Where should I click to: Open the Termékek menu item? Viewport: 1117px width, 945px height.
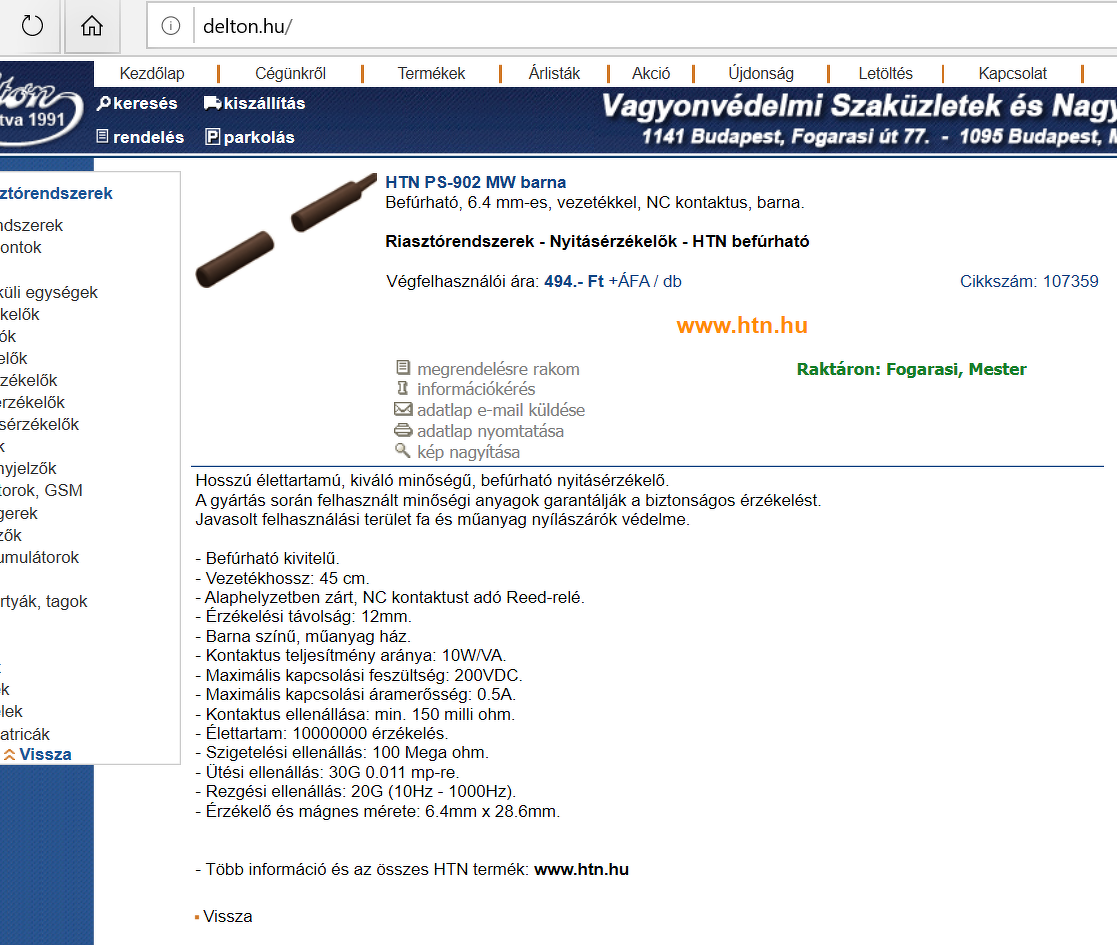[431, 73]
